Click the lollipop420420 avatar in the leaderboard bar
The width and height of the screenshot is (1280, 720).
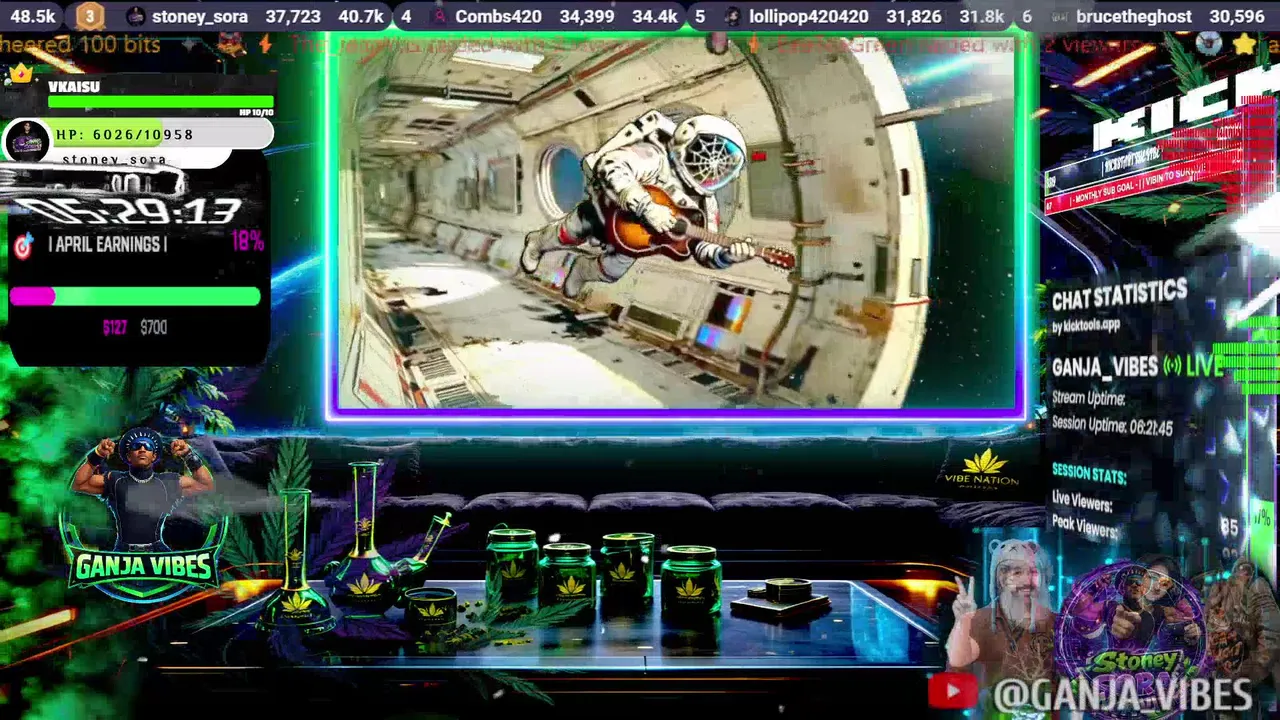(x=733, y=16)
